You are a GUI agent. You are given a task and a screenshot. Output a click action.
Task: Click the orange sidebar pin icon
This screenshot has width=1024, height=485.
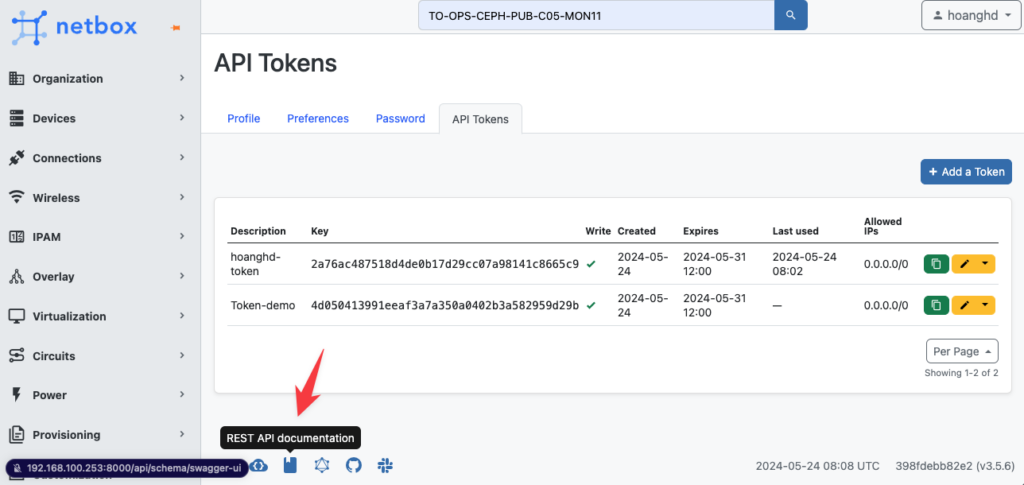175,27
